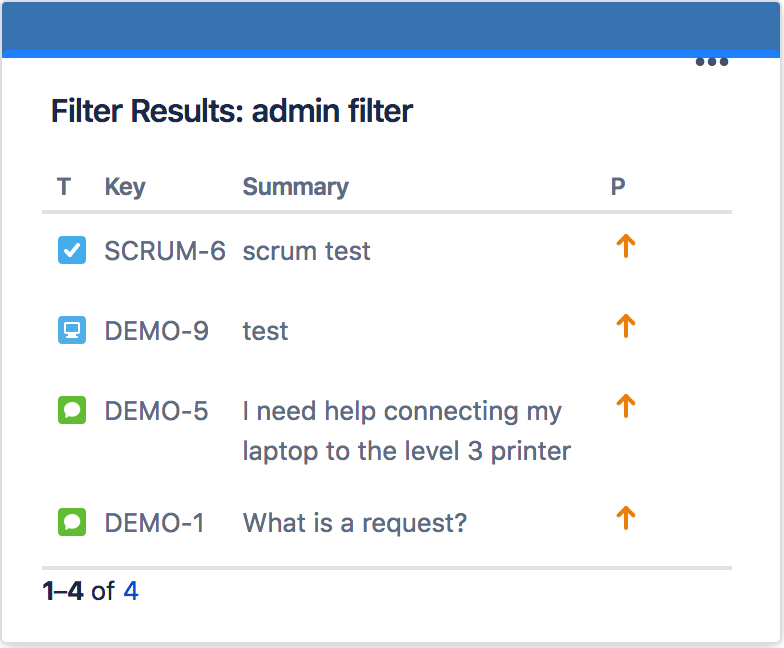Click the DEMO-5 request type icon
Image resolution: width=784 pixels, height=648 pixels.
point(72,411)
